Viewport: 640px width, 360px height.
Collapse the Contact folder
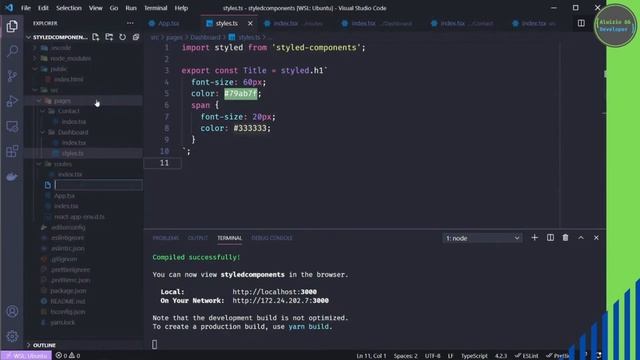click(x=69, y=111)
